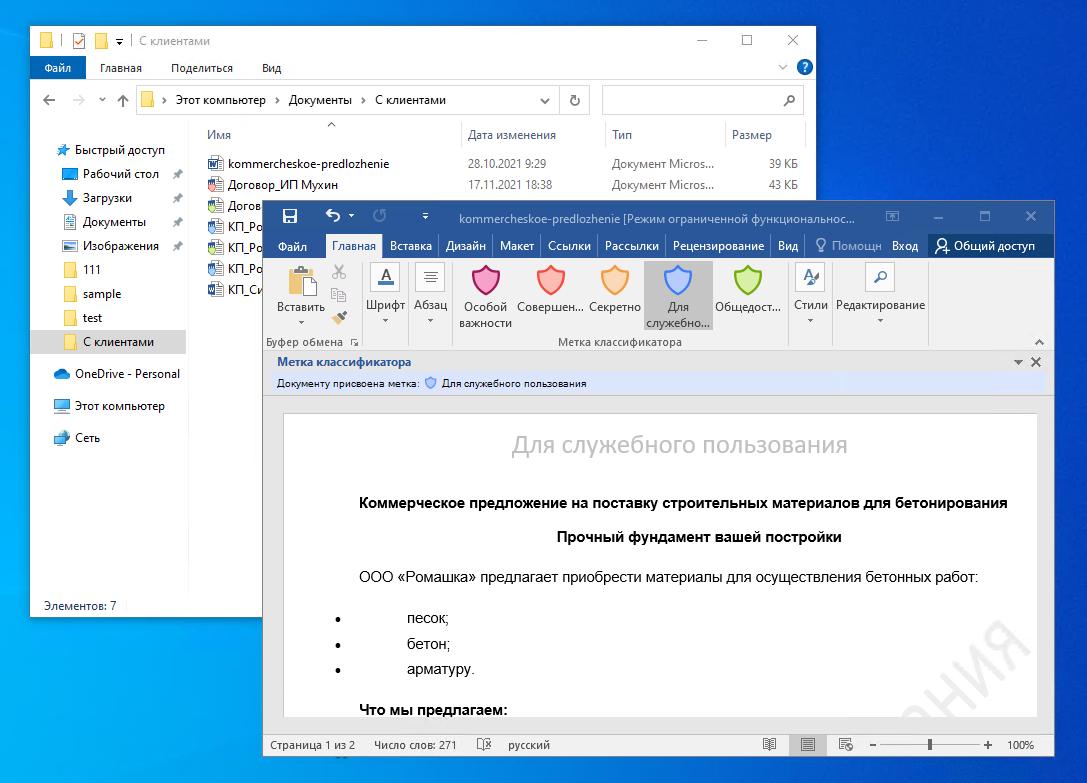Screen dimensions: 1087x783
Task: Open the Шрифт font group
Action: point(385,295)
